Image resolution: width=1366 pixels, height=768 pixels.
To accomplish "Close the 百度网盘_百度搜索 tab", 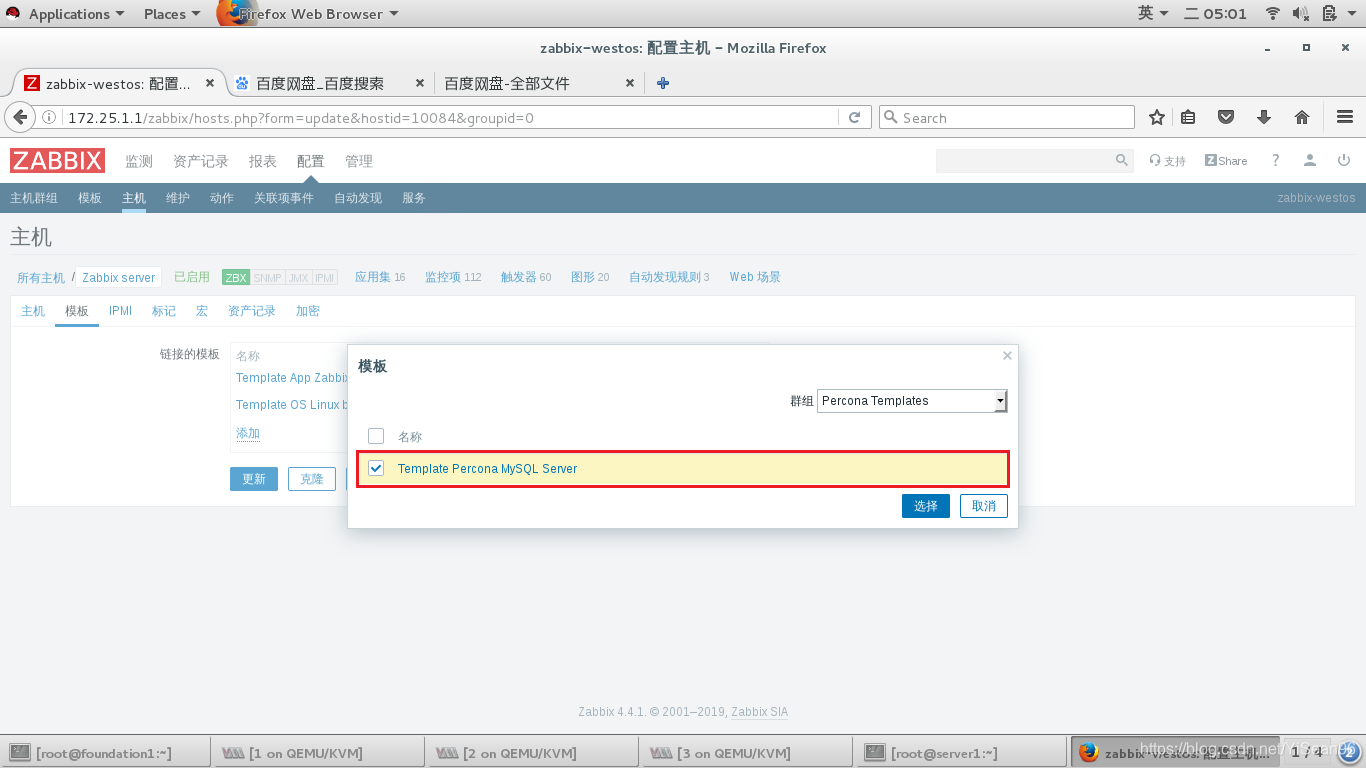I will pyautogui.click(x=419, y=83).
